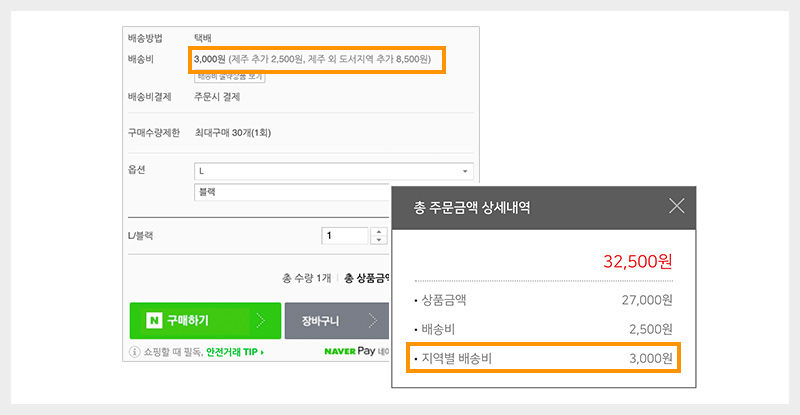Click the 3,000원 shipping fee text

point(209,60)
